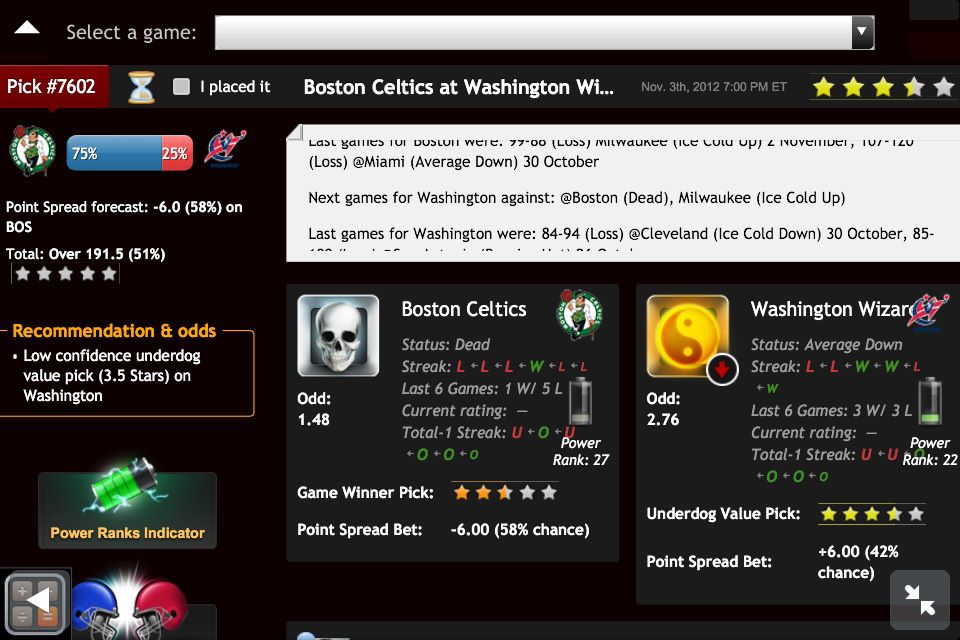
Task: Click Game Winner Pick orange stars
Action: click(505, 492)
